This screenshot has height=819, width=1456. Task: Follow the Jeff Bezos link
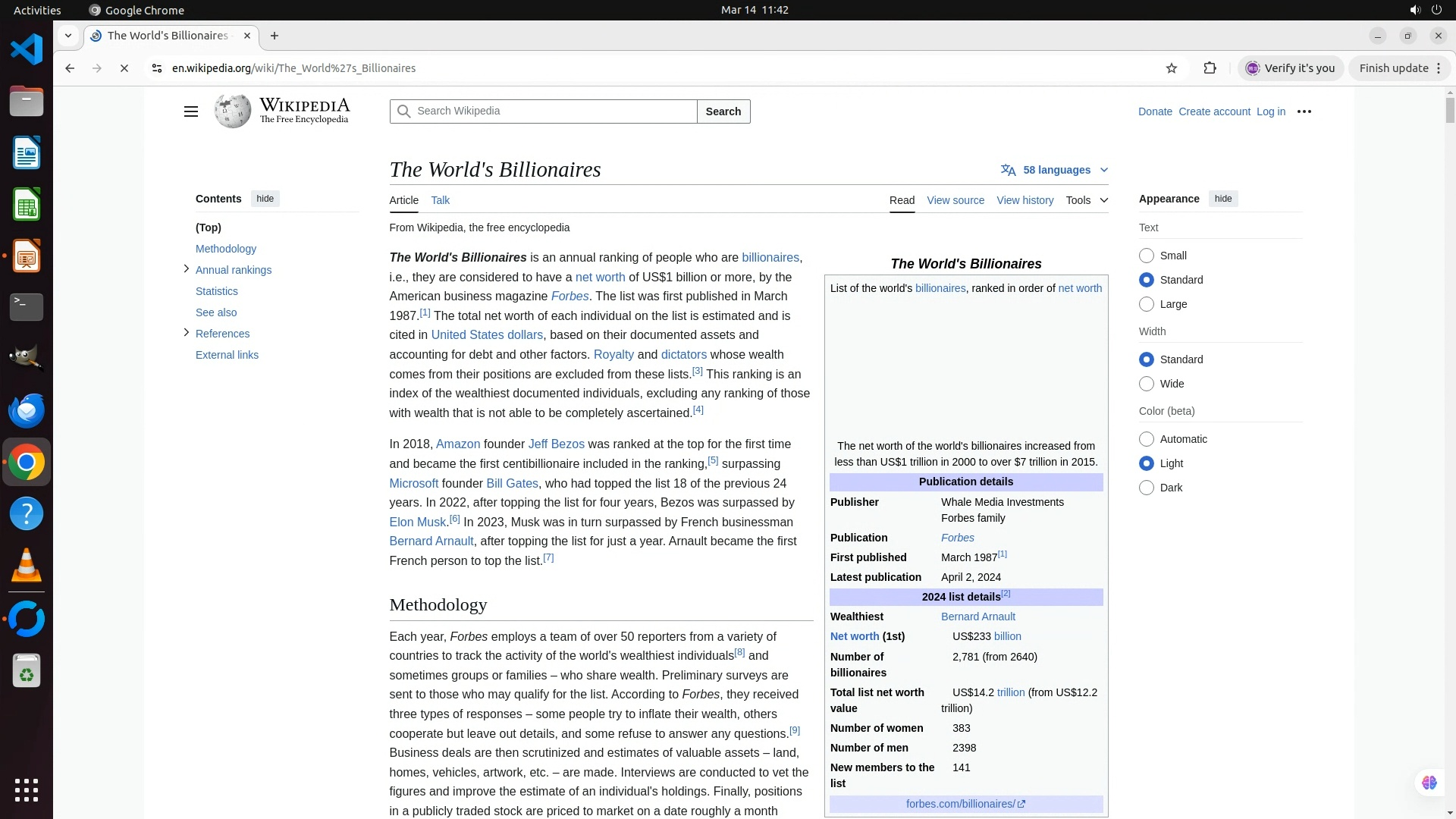coord(556,444)
